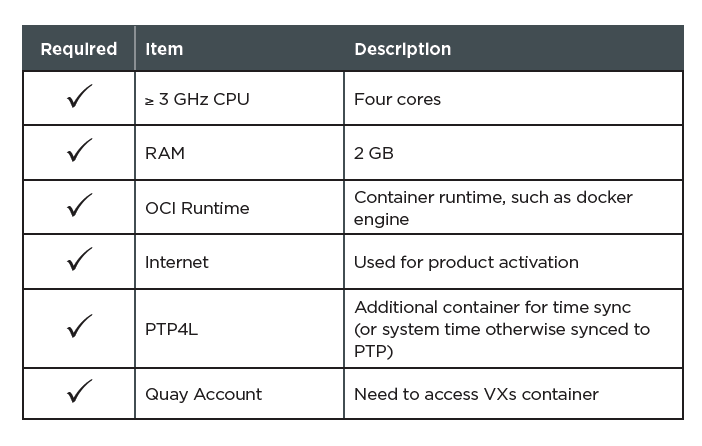Click the Description column header
The height and width of the screenshot is (446, 702).
(402, 49)
